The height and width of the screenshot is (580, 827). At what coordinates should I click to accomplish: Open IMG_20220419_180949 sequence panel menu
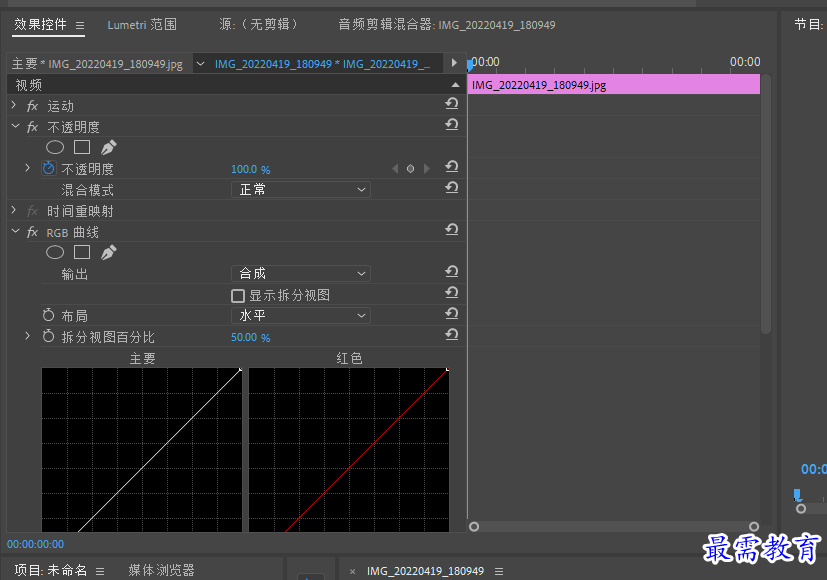(499, 572)
